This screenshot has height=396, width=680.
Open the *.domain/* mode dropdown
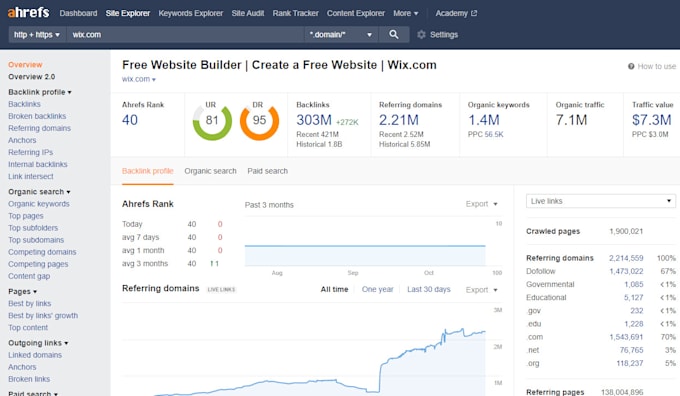click(x=340, y=34)
